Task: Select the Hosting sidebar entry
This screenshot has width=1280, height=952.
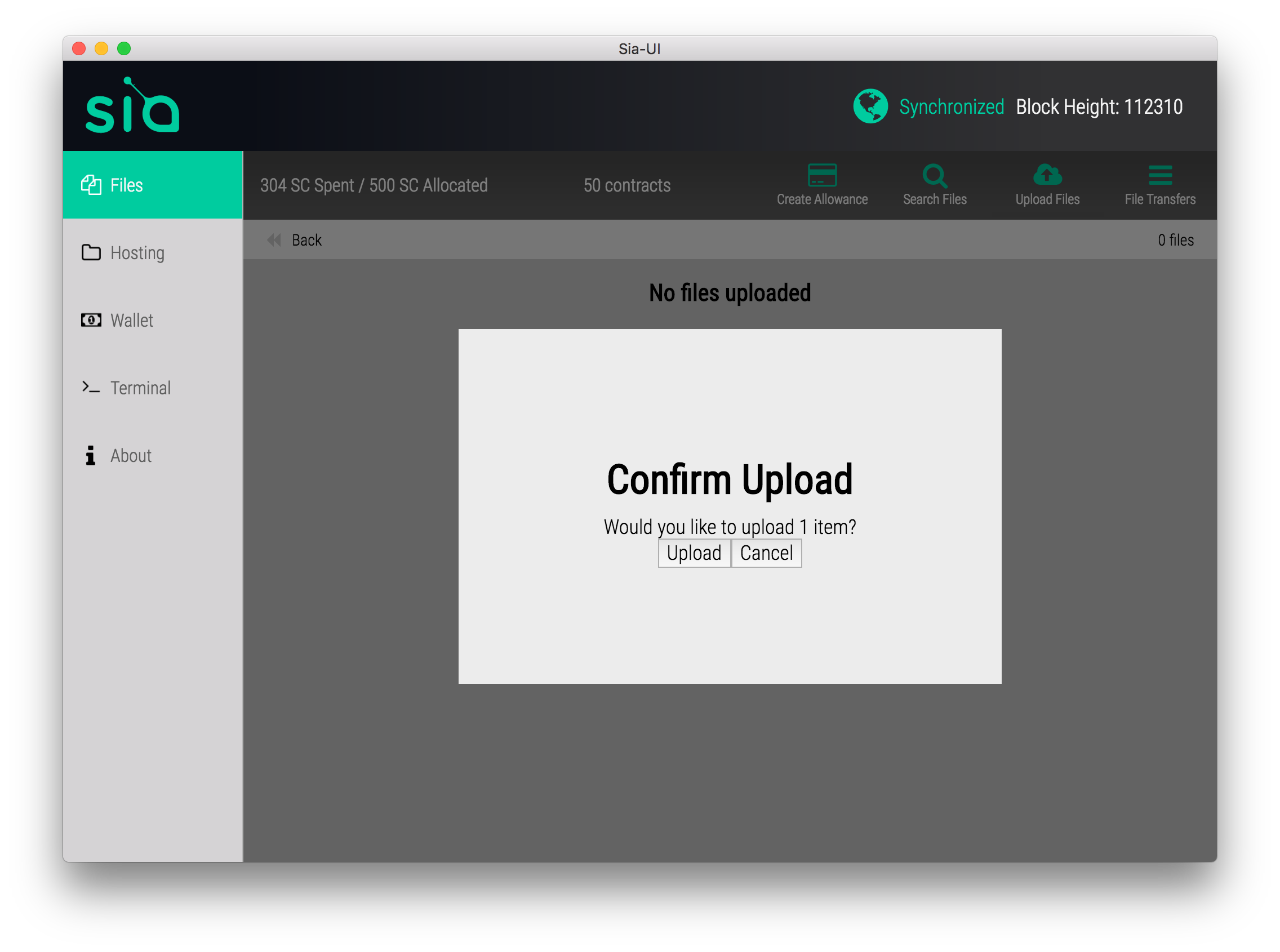Action: (x=137, y=252)
